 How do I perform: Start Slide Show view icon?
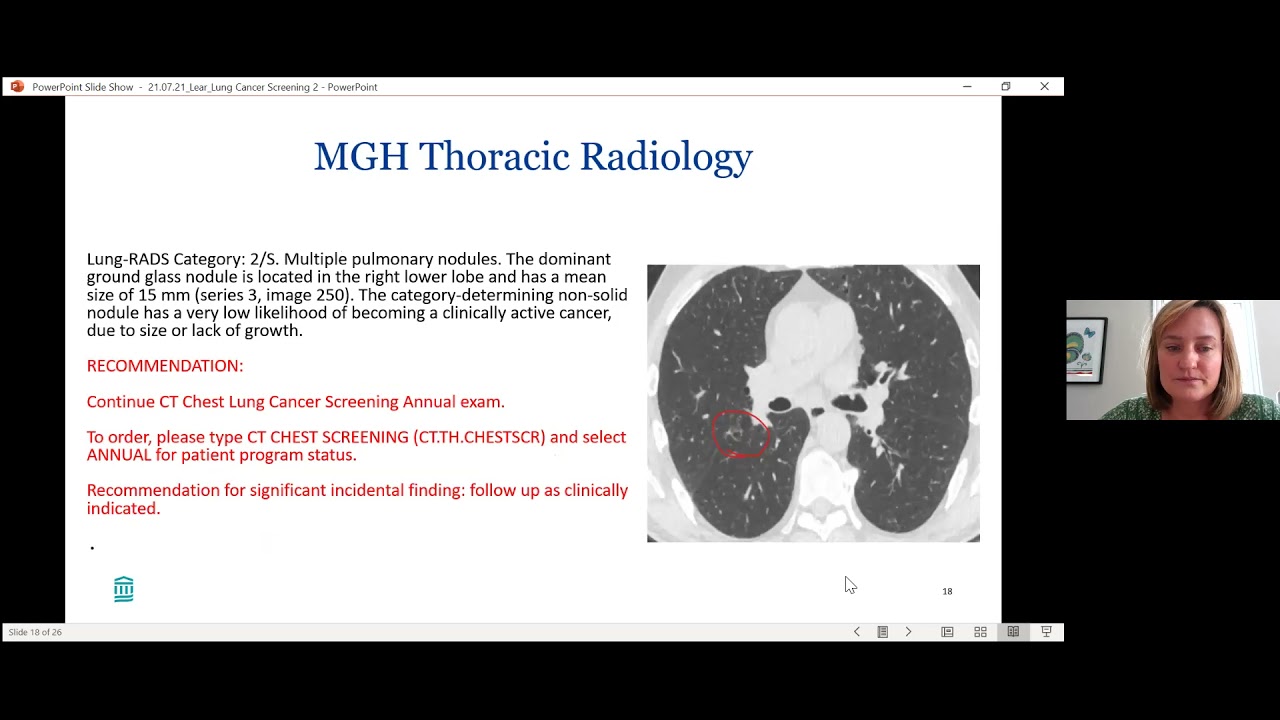pos(1046,632)
